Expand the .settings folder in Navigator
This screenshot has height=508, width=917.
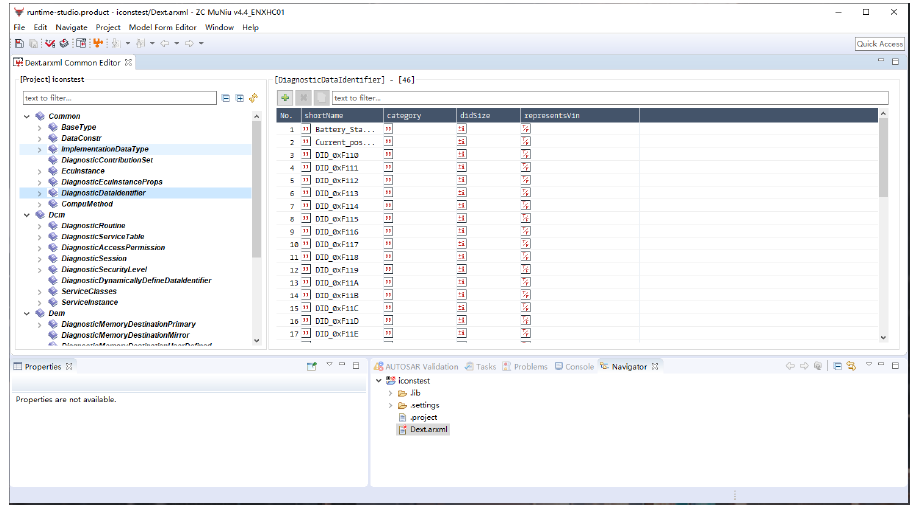point(391,405)
